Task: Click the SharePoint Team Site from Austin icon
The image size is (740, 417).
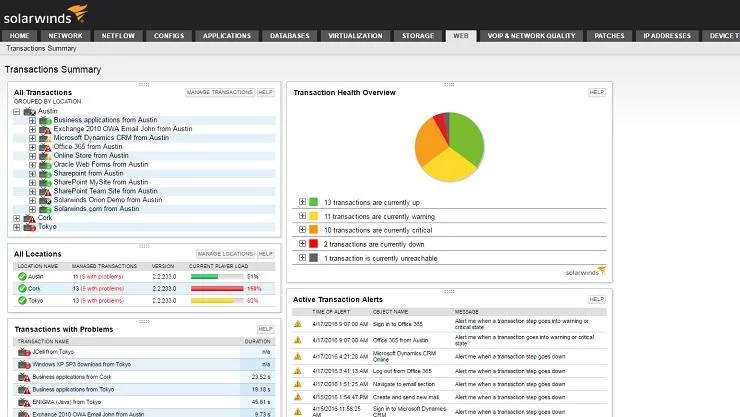Action: (x=45, y=192)
